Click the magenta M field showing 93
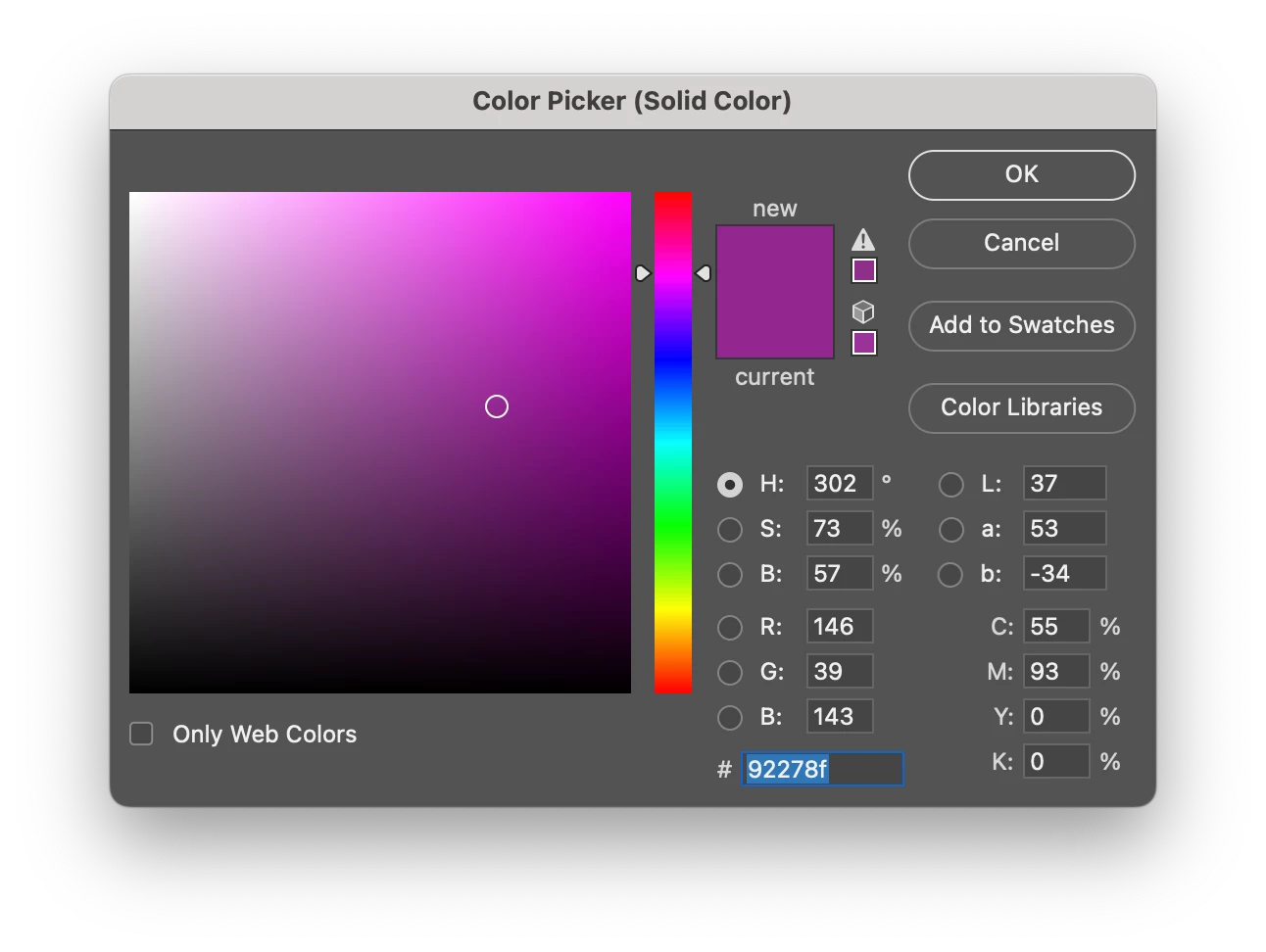The image size is (1266, 952). pyautogui.click(x=1056, y=672)
